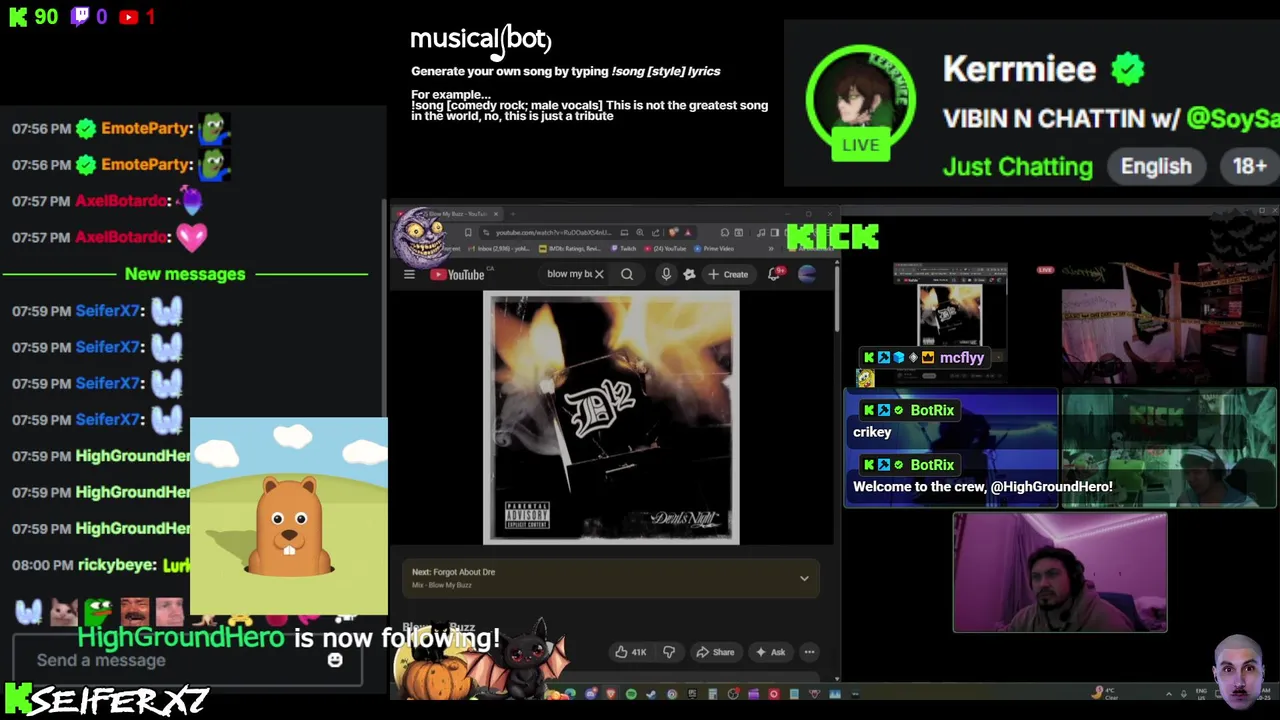Clear the 'blow my bu' search text
Image resolution: width=1280 pixels, height=720 pixels.
click(x=599, y=274)
